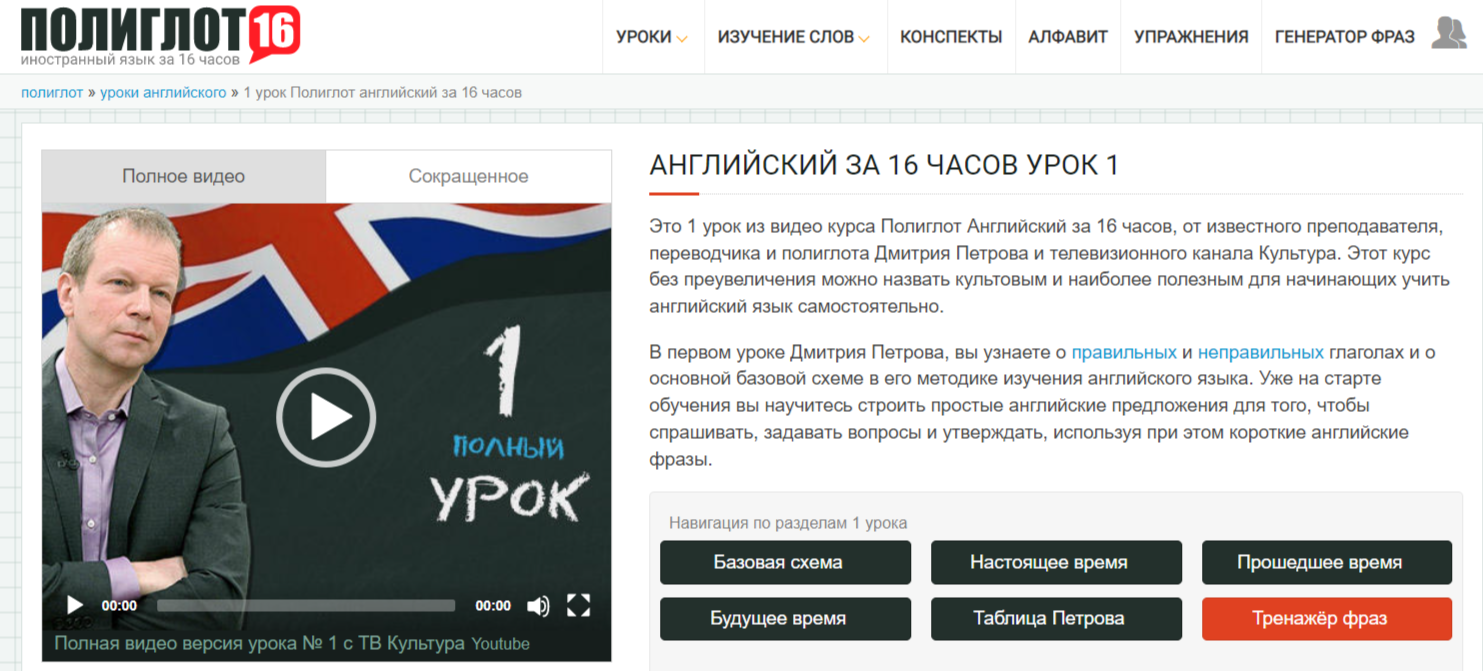
Task: Open the Таблица Петрова section
Action: pyautogui.click(x=1056, y=619)
